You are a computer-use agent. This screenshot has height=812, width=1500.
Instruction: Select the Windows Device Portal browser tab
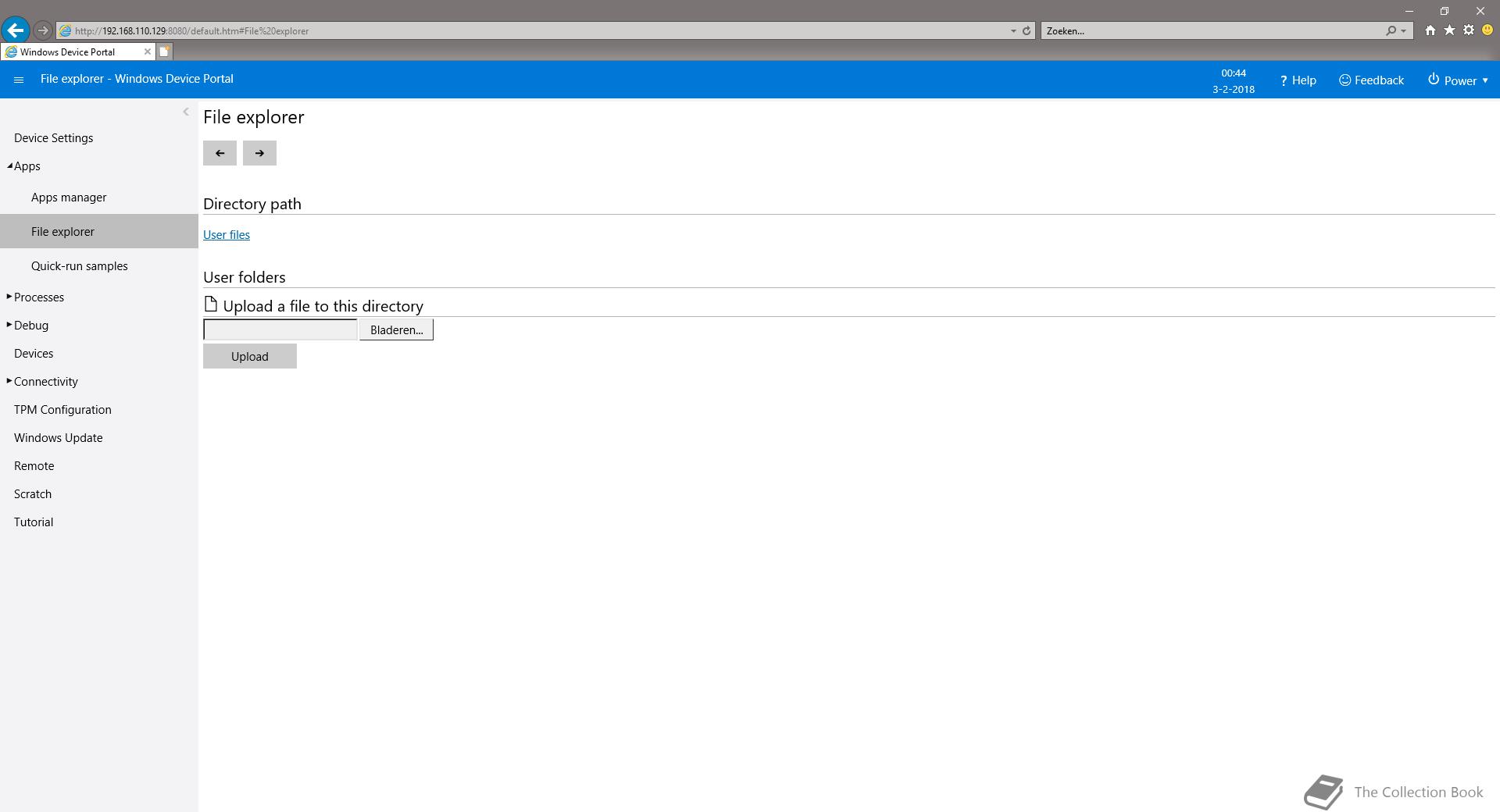click(x=77, y=52)
